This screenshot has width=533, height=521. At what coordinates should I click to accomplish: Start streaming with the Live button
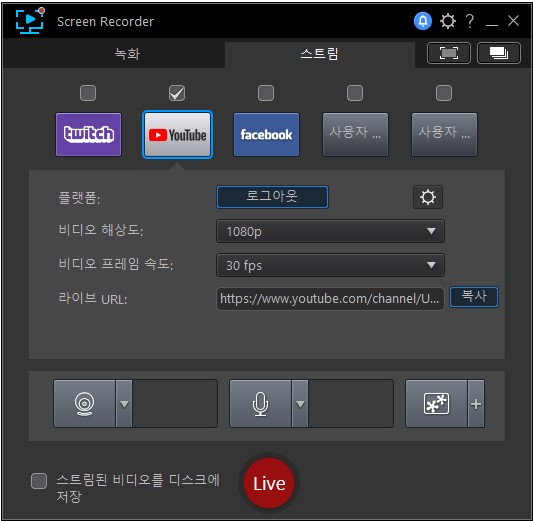pos(269,483)
